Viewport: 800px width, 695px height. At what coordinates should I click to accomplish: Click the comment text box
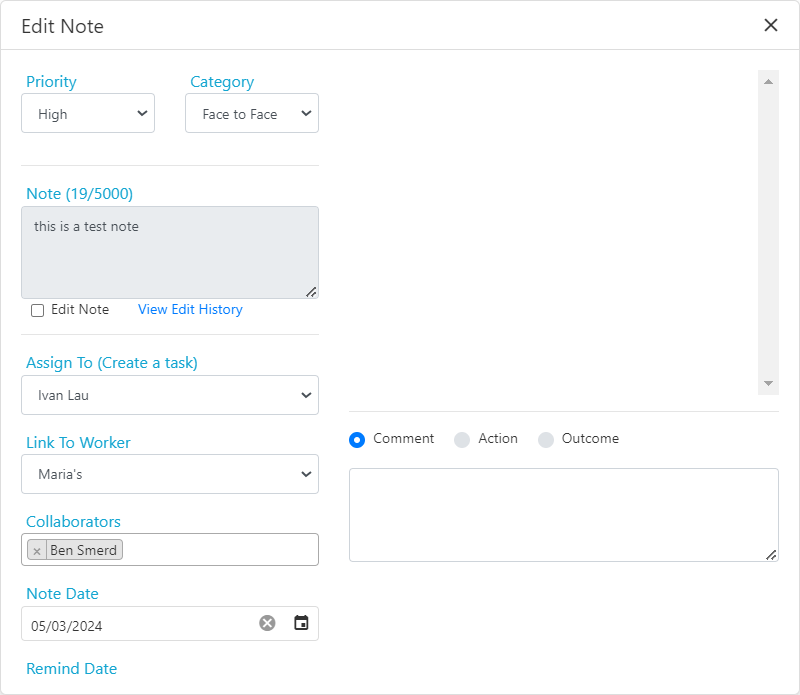click(564, 515)
